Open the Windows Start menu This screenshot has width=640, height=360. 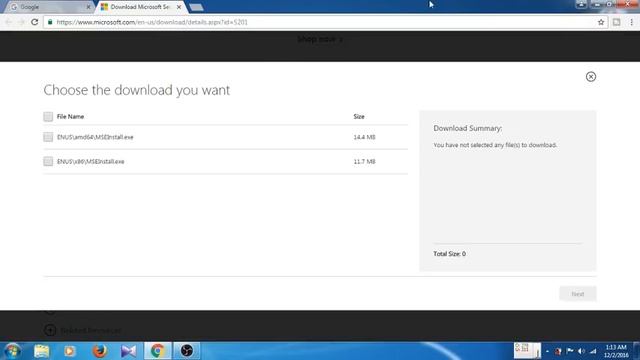pos(12,351)
